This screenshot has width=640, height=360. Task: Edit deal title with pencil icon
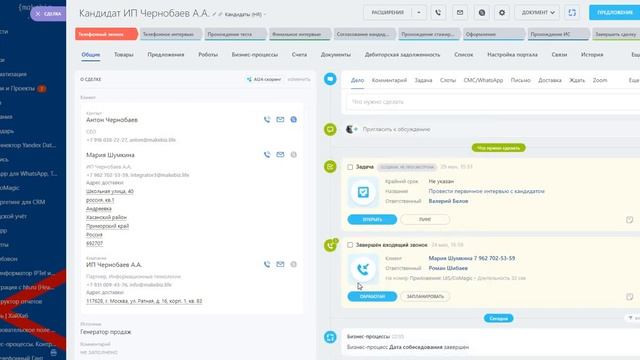[214, 14]
